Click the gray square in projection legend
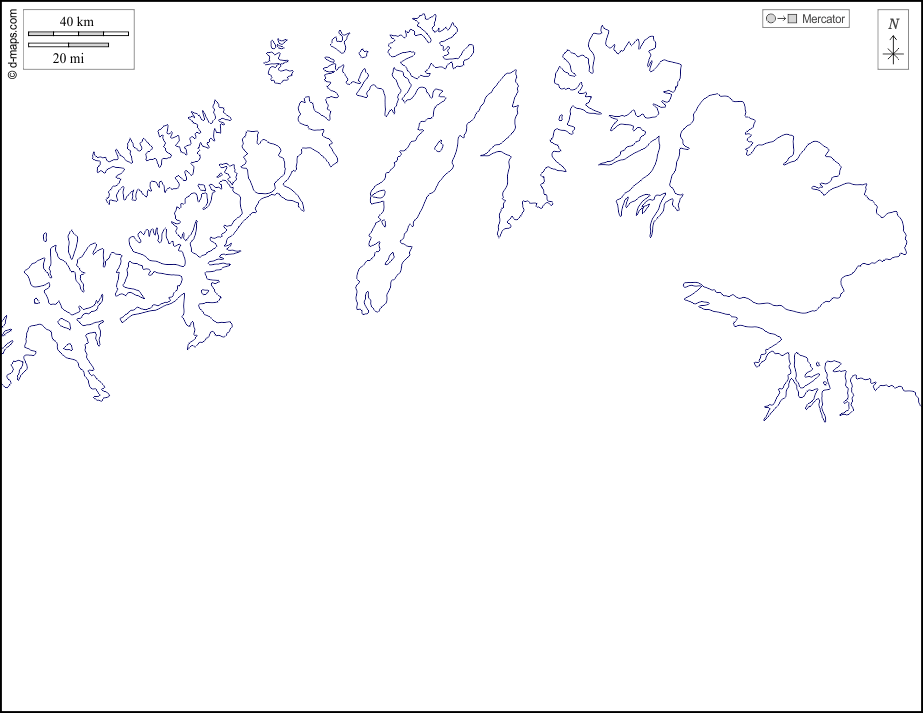 792,19
